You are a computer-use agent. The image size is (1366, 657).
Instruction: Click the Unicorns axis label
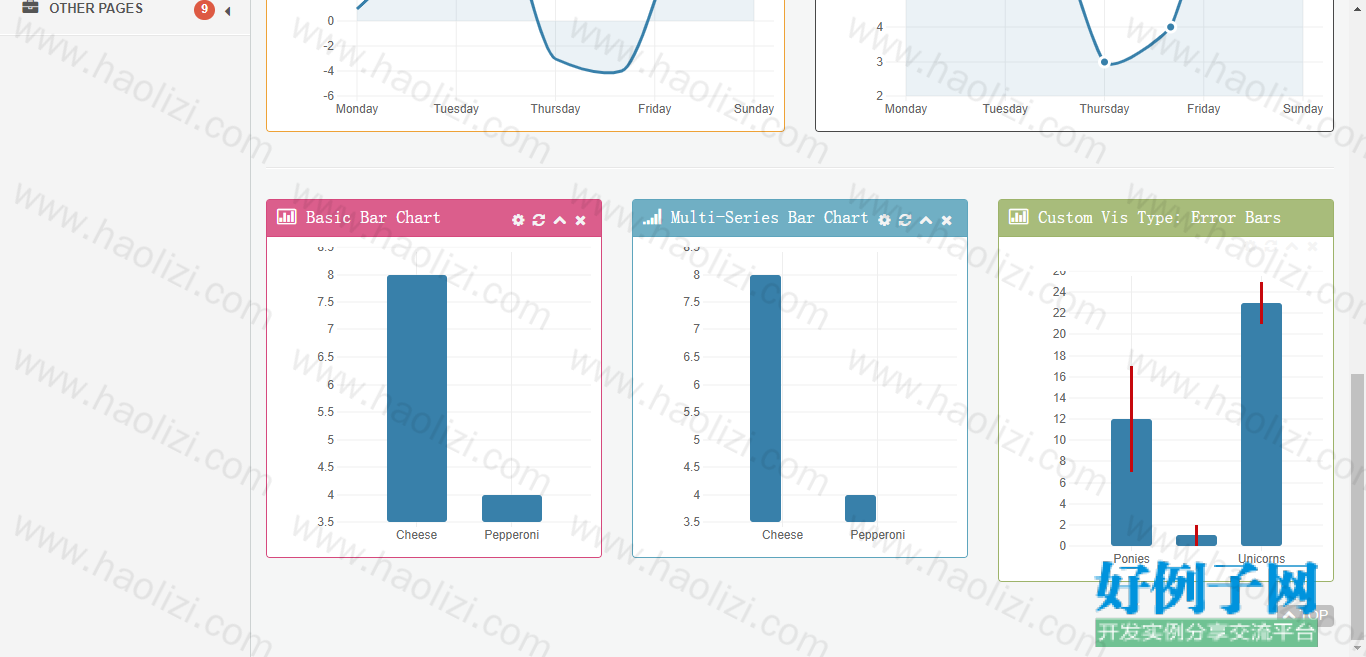coord(1261,559)
